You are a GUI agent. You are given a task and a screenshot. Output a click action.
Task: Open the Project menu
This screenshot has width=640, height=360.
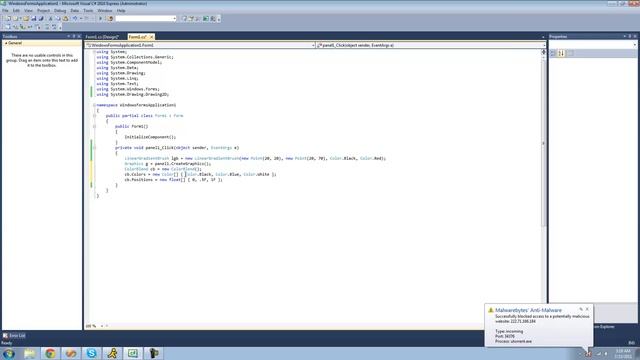(43, 11)
